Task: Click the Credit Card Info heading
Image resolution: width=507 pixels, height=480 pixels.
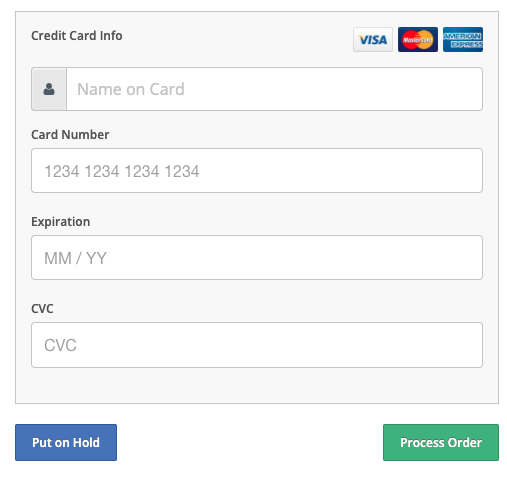Action: (x=77, y=36)
